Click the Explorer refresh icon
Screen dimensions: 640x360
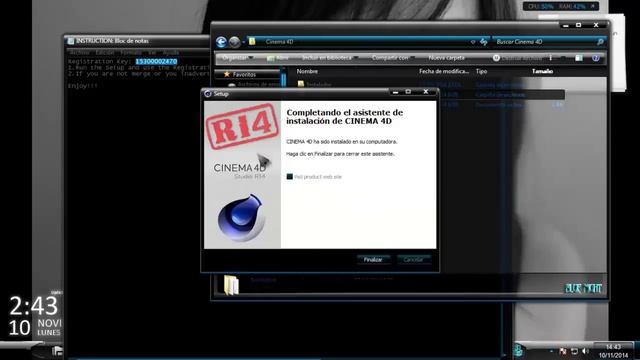tap(484, 42)
